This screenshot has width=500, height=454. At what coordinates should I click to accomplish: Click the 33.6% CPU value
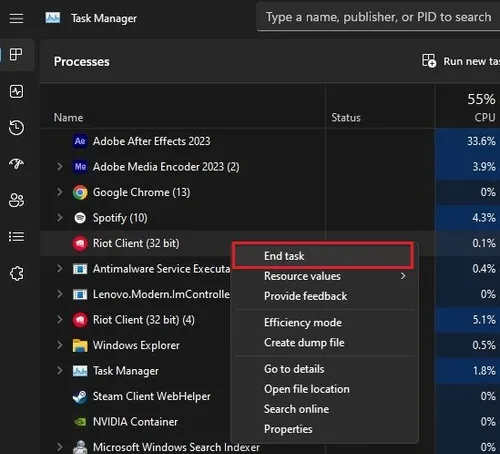tap(481, 141)
